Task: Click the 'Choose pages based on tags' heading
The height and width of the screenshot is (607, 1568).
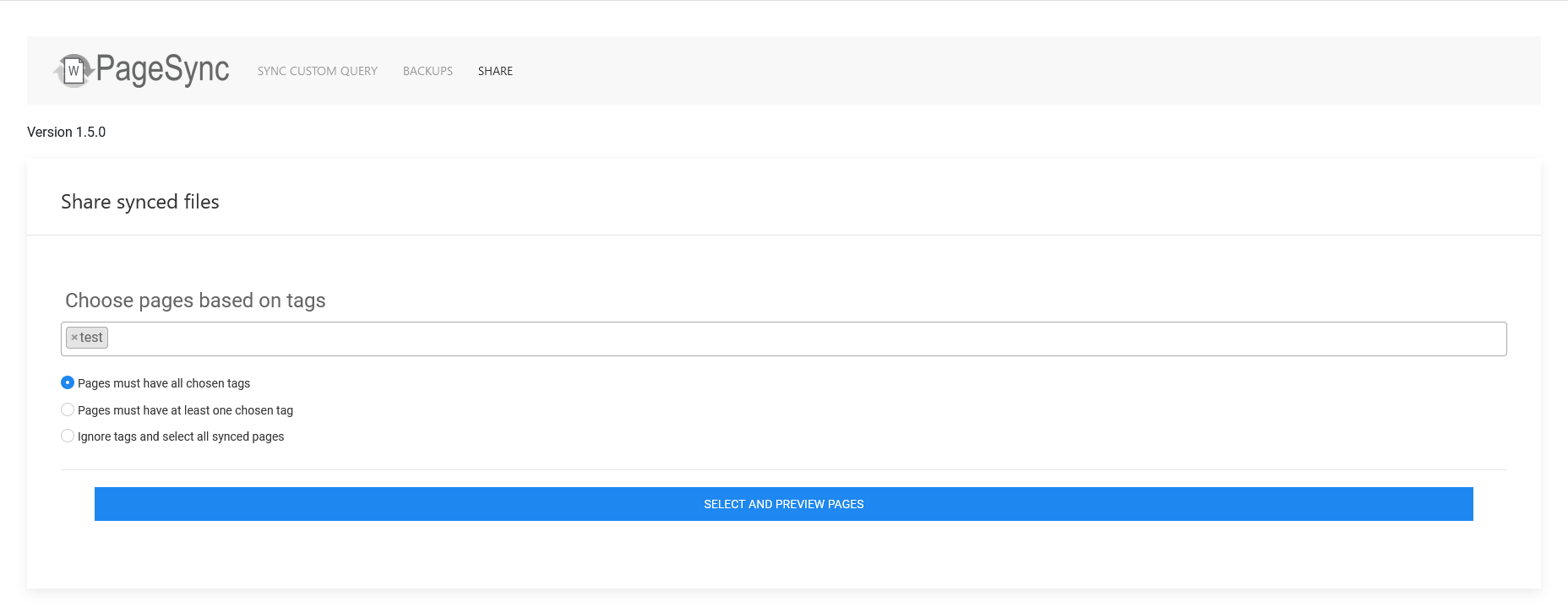Action: tap(195, 301)
